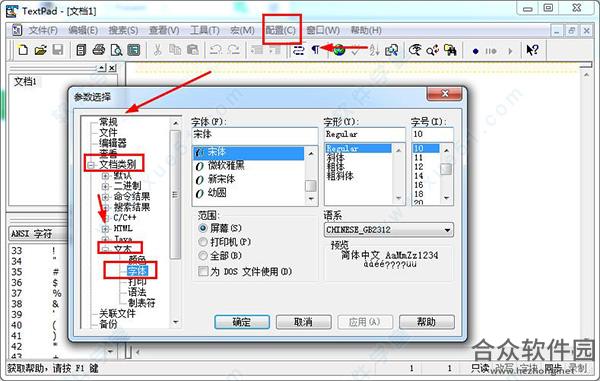Open the 工具(T) menu

[205, 30]
